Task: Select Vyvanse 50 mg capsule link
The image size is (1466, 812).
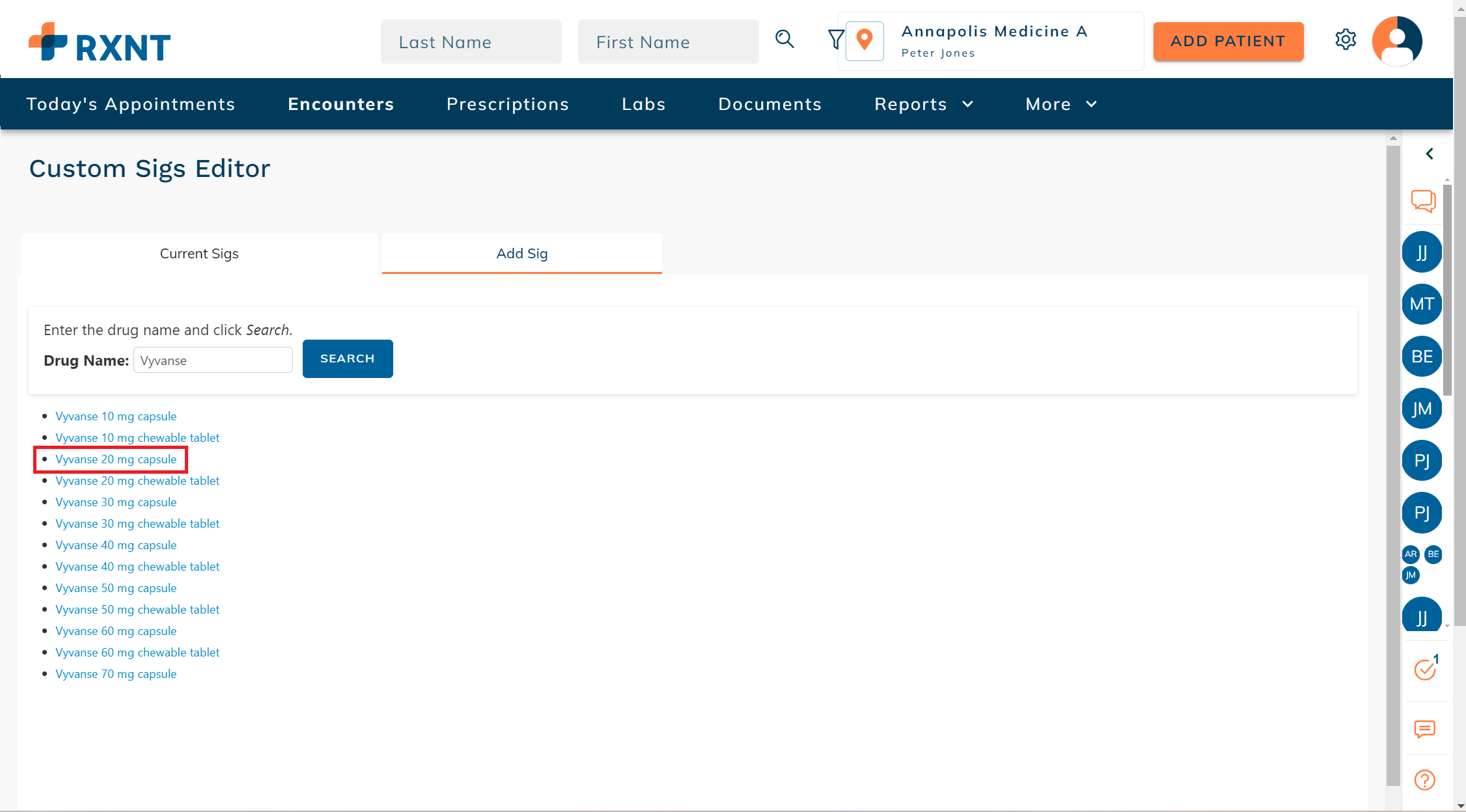Action: (116, 588)
